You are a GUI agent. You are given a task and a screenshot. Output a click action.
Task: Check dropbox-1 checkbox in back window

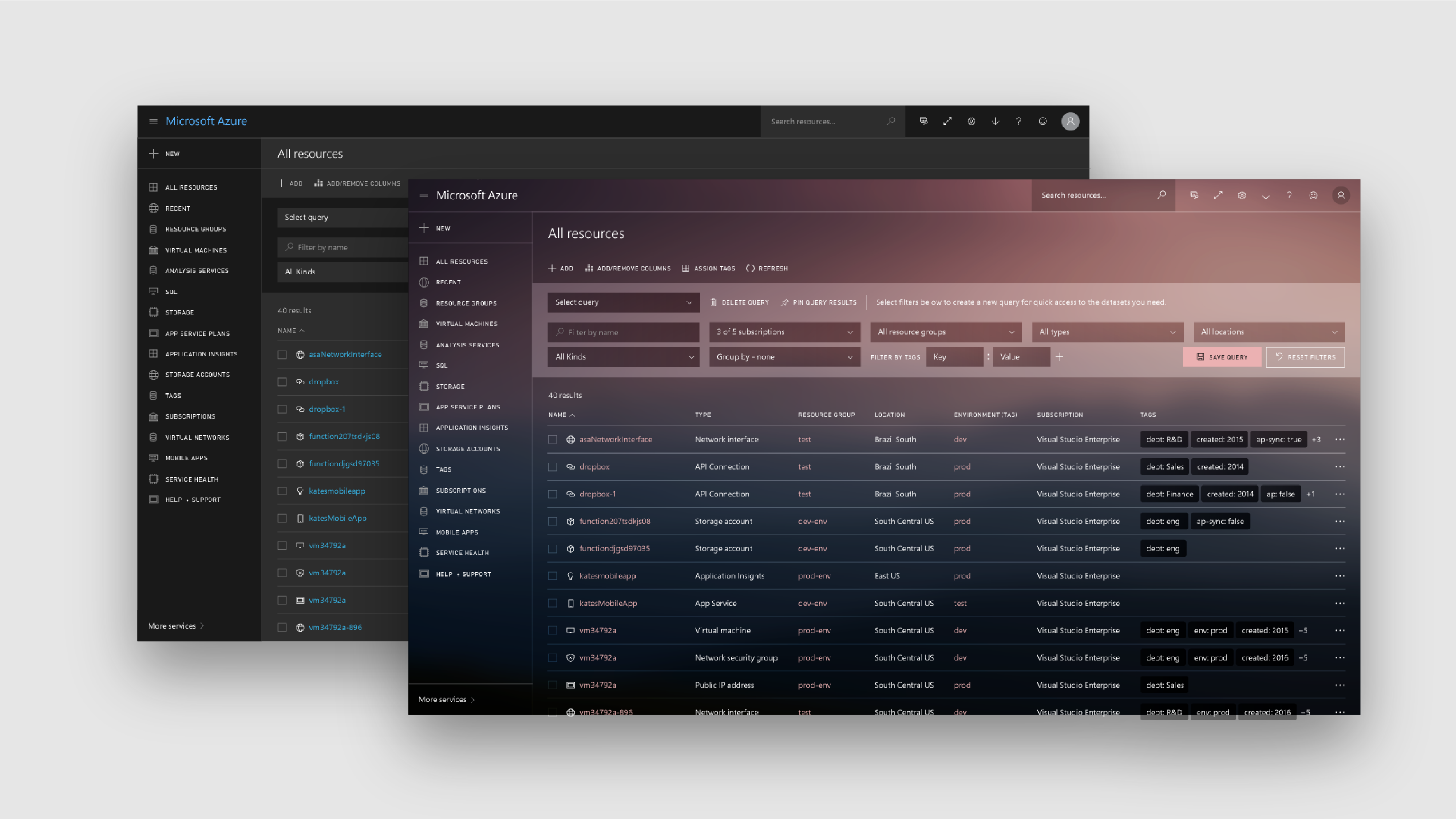[282, 409]
